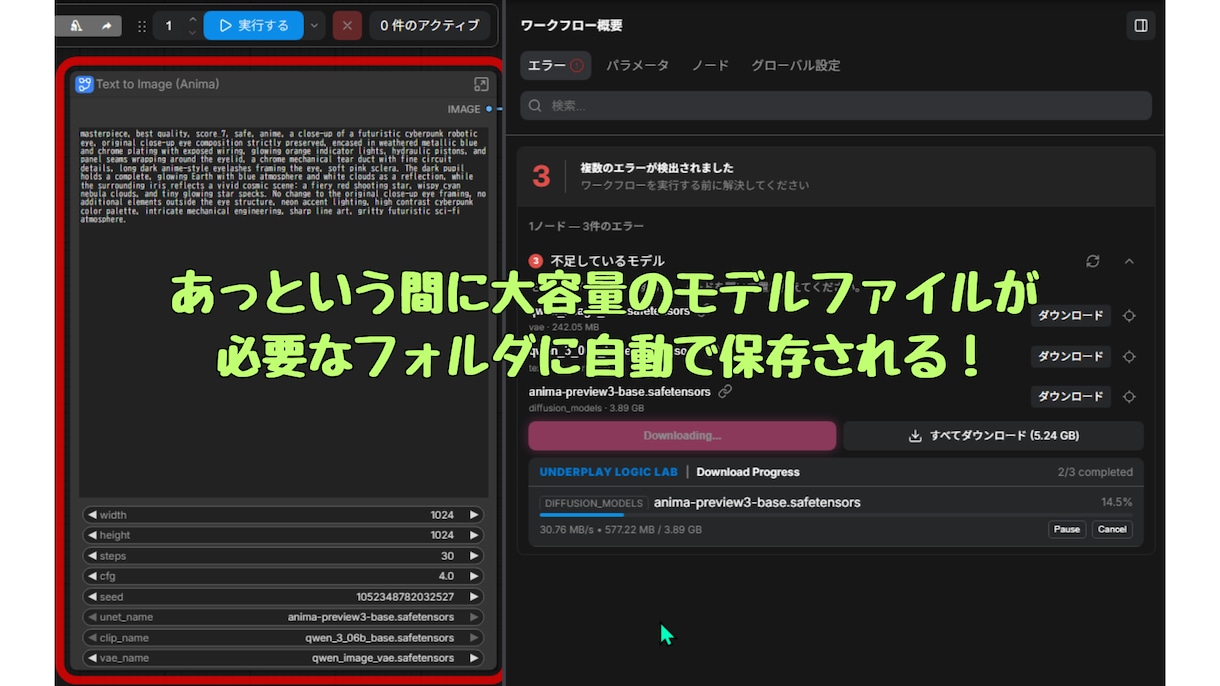Copy link icon next to anima-preview3-base.safetensors

[x=725, y=391]
